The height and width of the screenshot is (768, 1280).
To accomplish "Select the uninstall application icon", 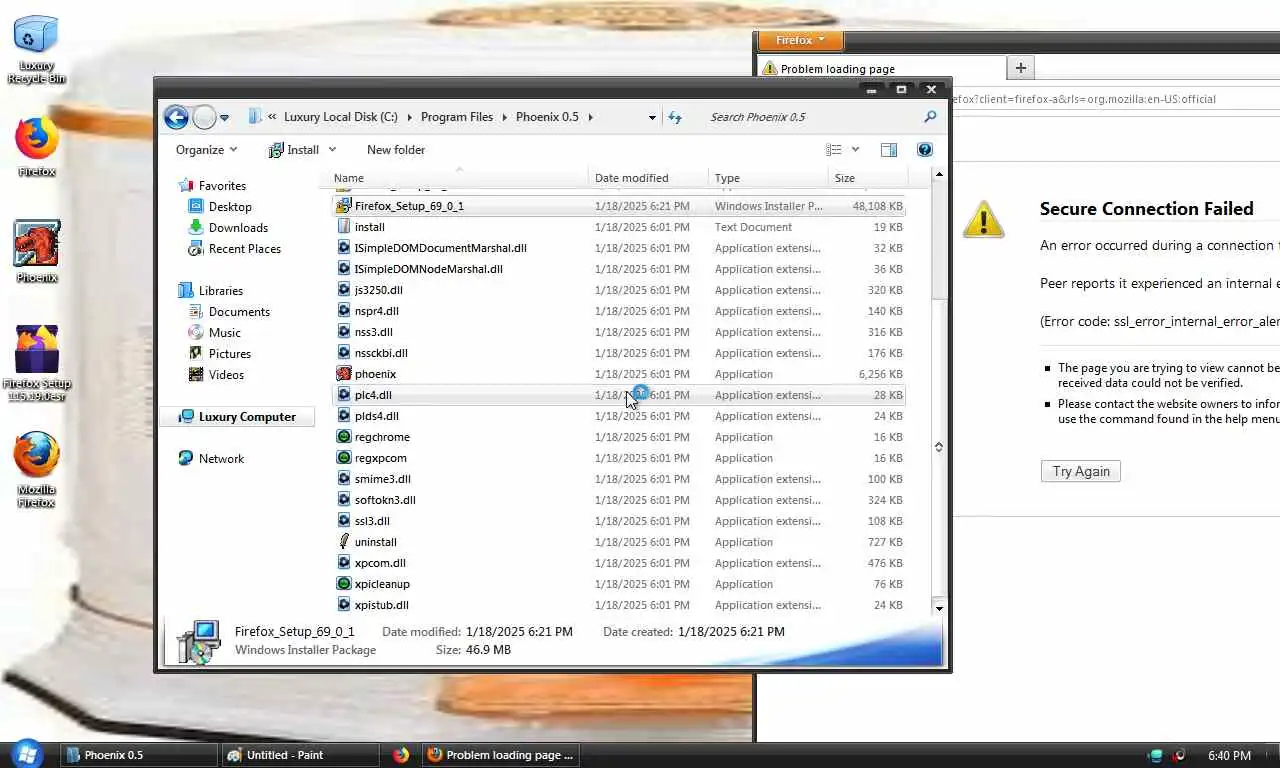I will click(344, 542).
